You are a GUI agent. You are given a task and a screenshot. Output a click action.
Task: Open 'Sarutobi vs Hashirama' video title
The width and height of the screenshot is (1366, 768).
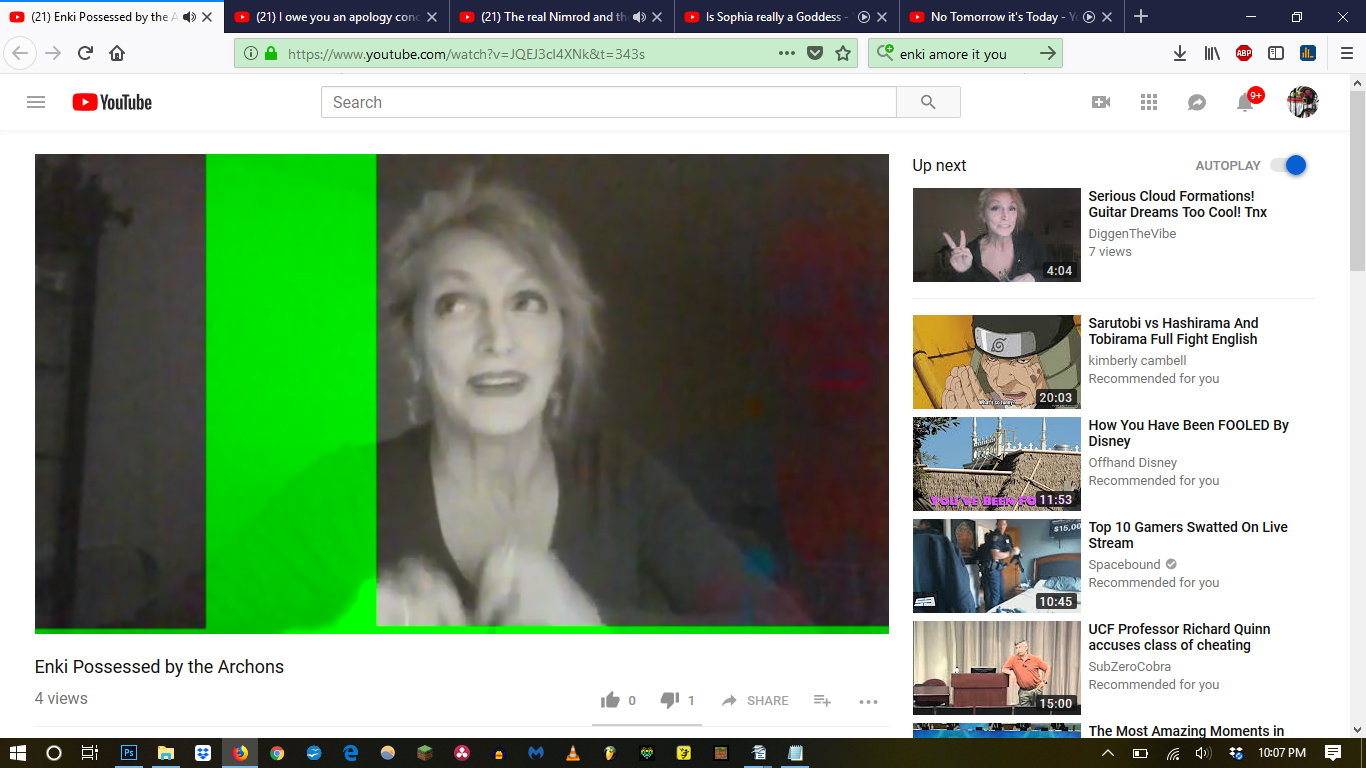pos(1173,331)
